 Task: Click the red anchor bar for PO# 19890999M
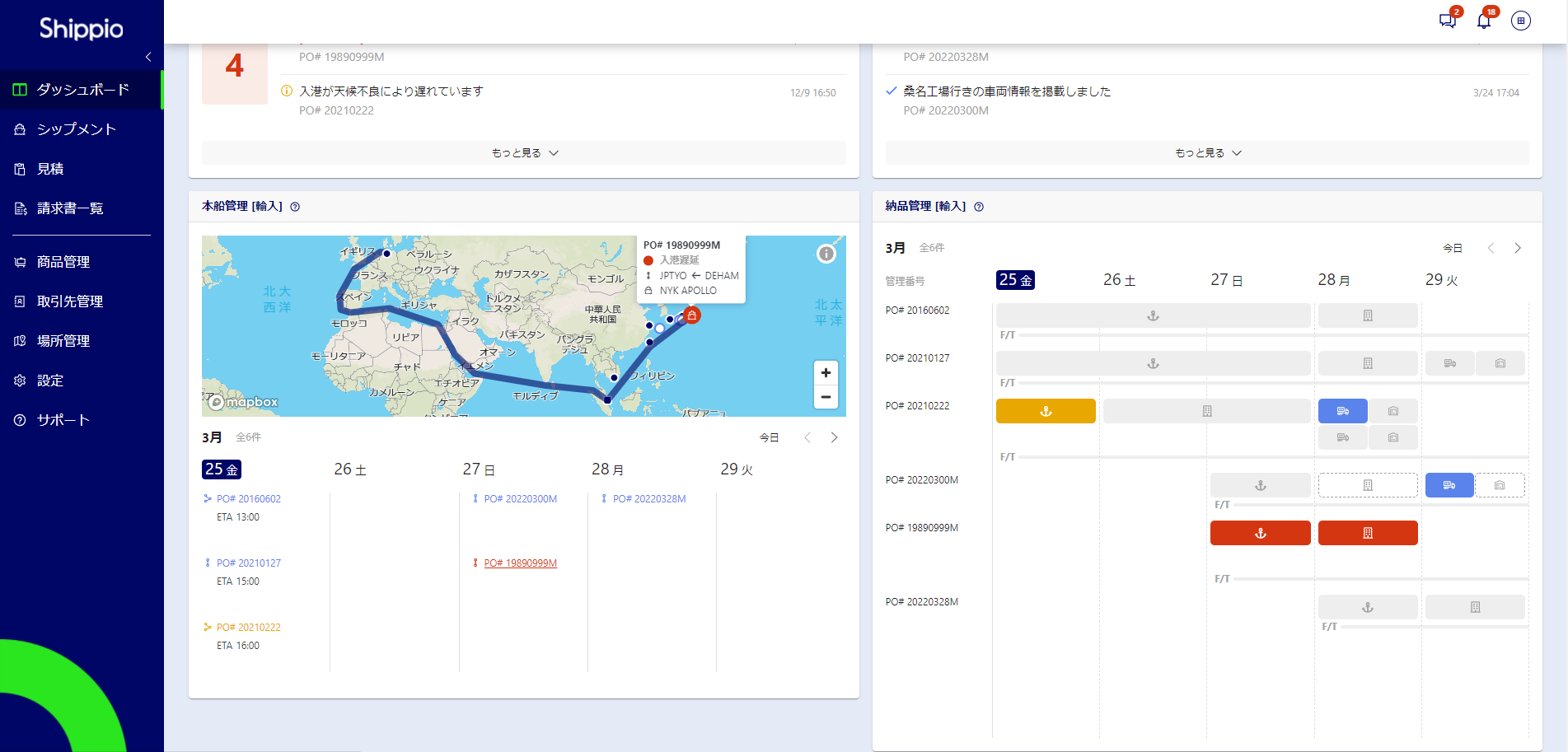pos(1260,533)
